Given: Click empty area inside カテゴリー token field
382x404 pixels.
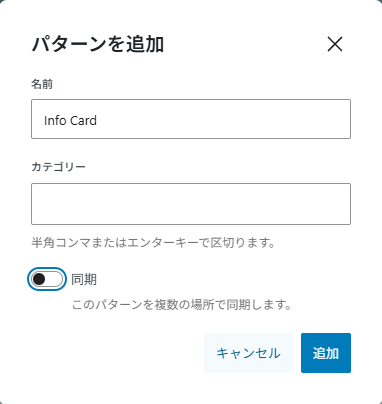Looking at the screenshot, I should [191, 204].
